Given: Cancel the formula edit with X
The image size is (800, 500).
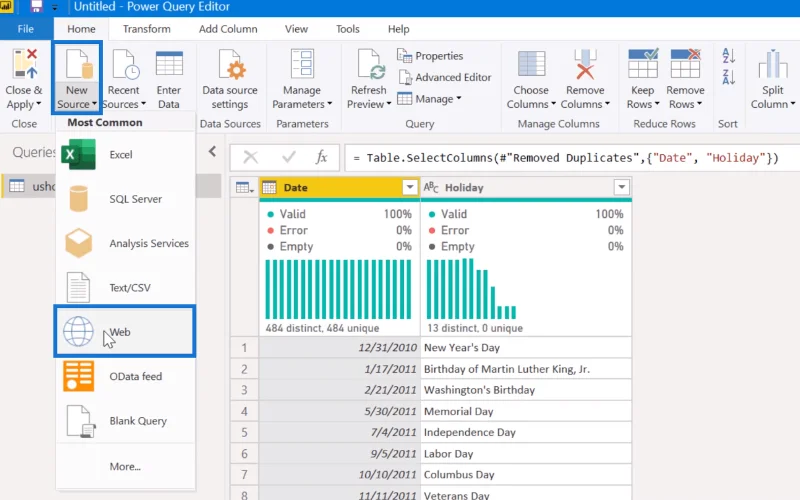Looking at the screenshot, I should point(251,157).
